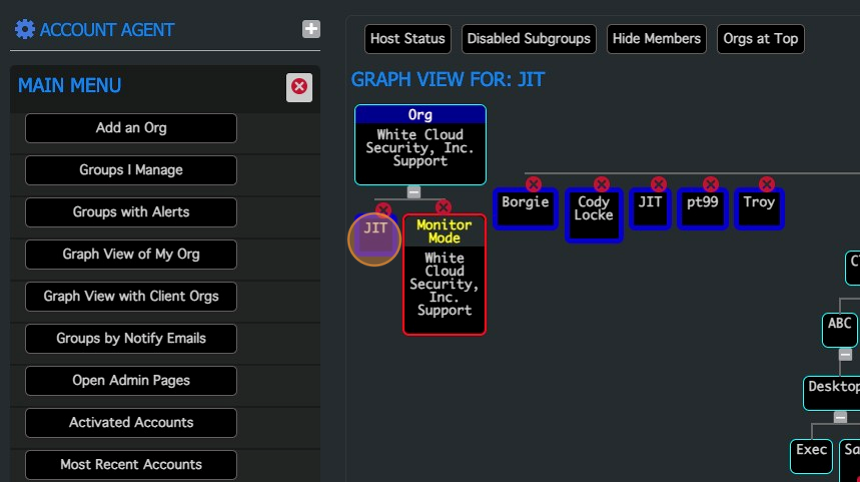This screenshot has height=482, width=860.
Task: Toggle Host Status display
Action: click(408, 39)
